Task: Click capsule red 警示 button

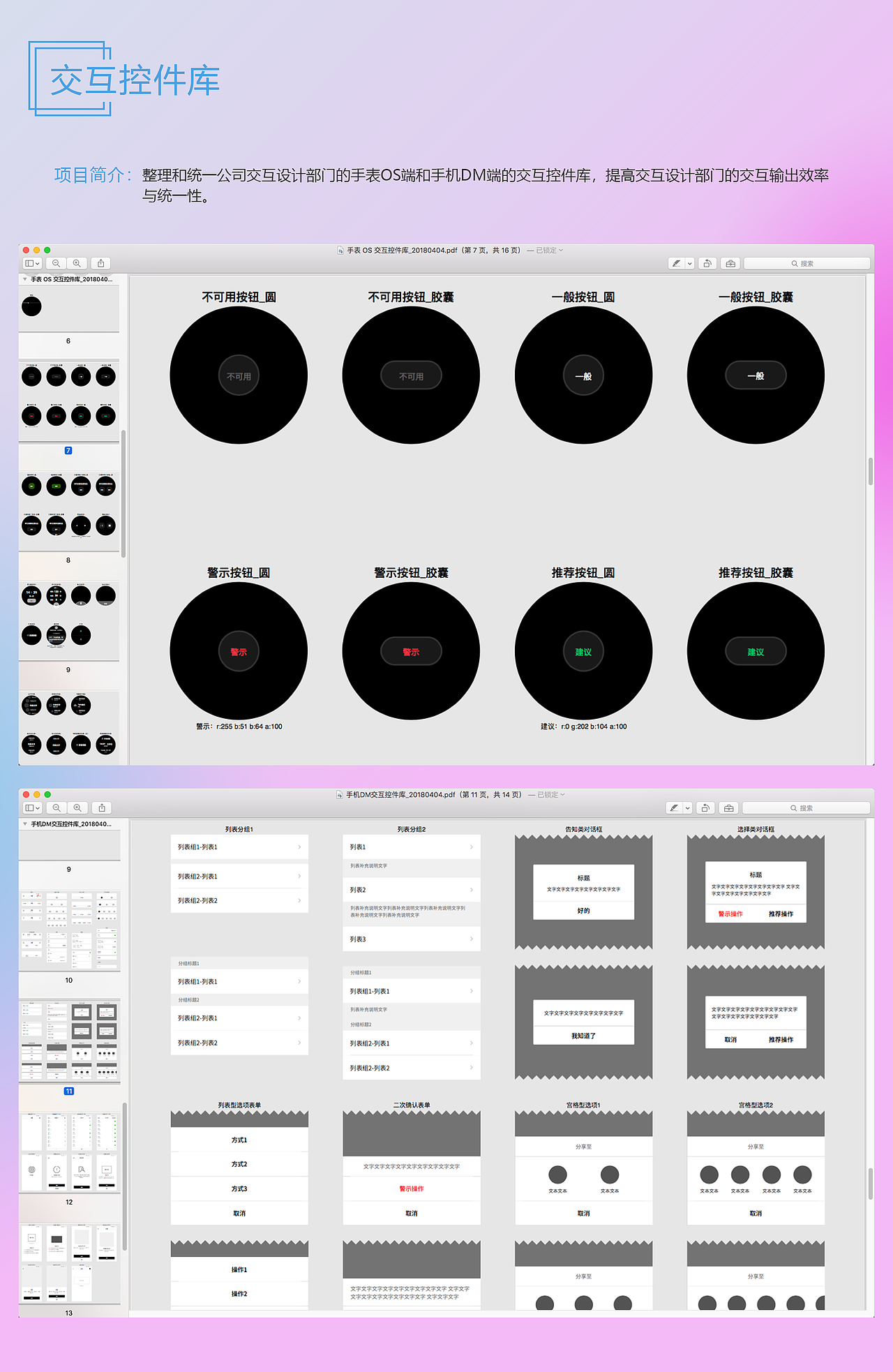Action: coord(411,651)
